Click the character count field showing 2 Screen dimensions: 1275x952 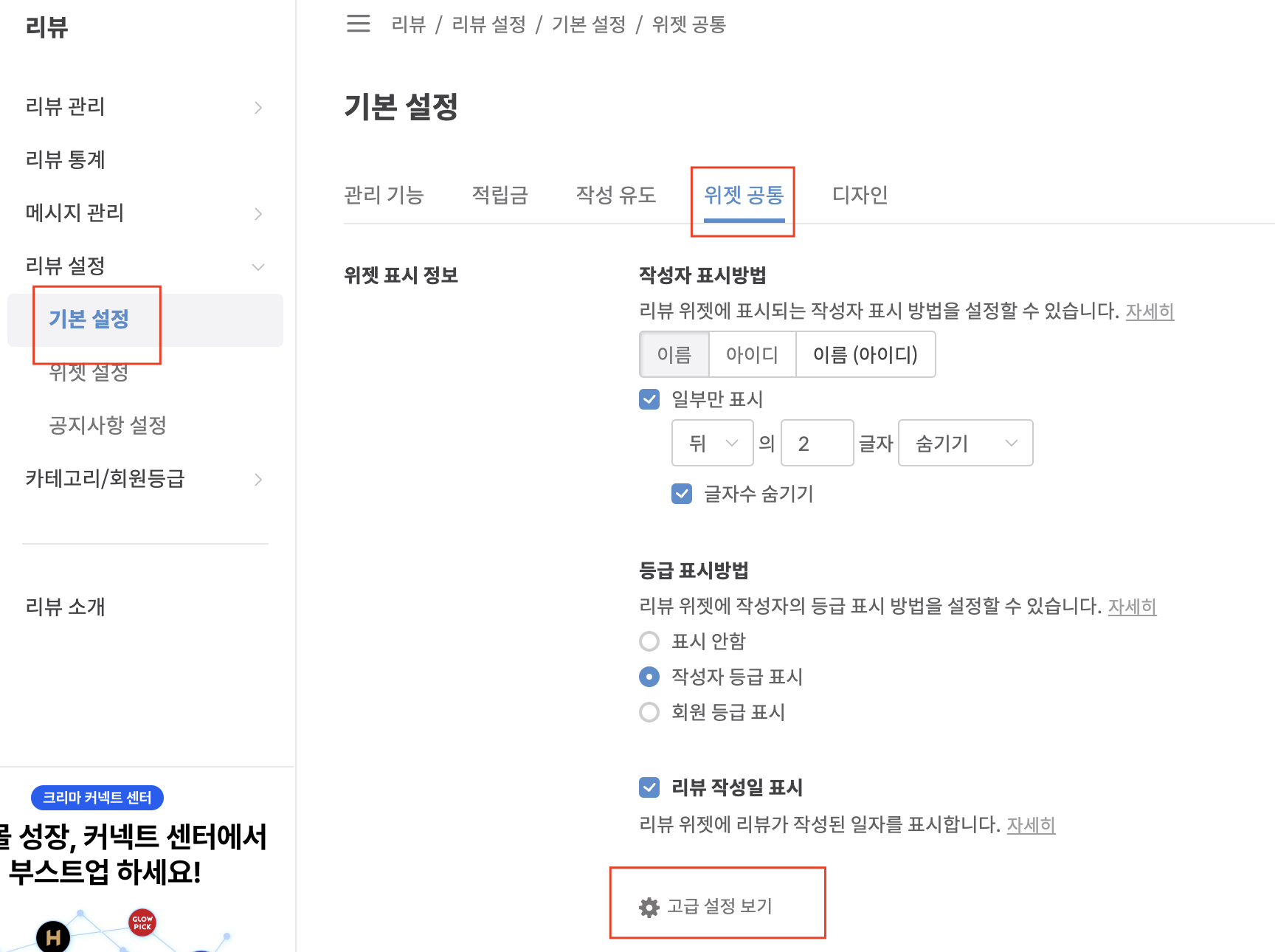[x=817, y=443]
